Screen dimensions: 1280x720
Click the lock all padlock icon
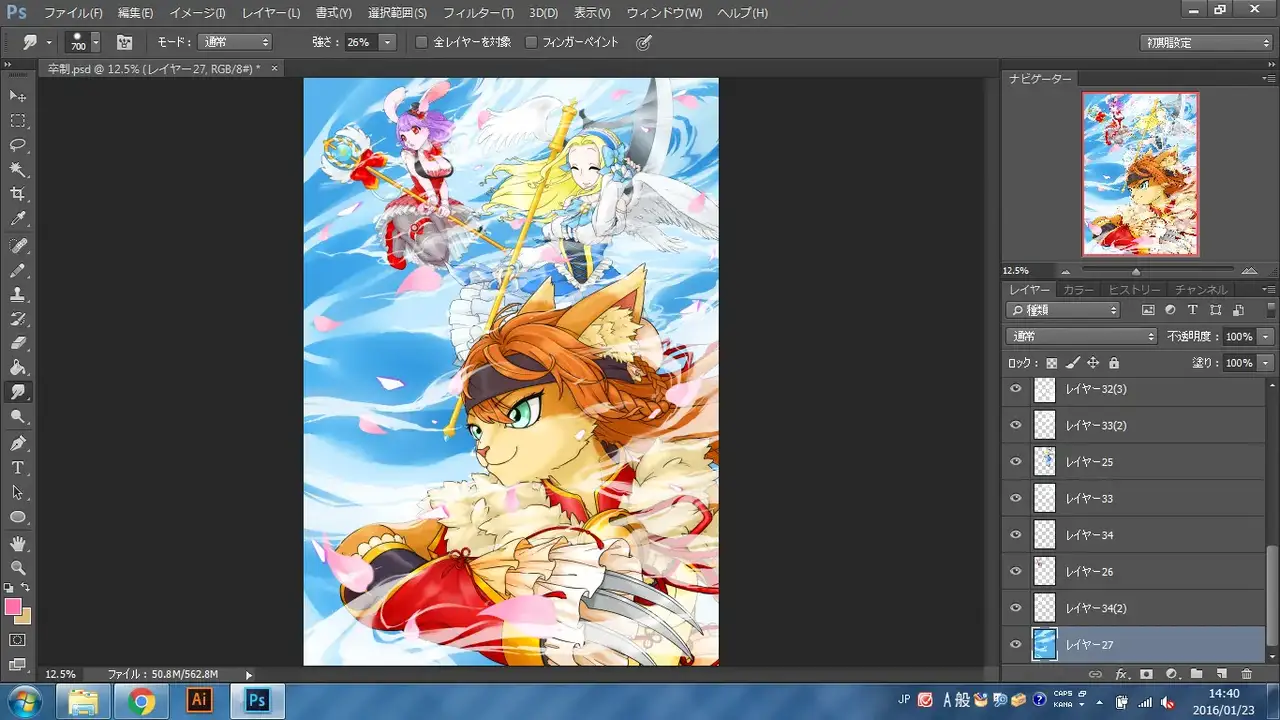1114,363
